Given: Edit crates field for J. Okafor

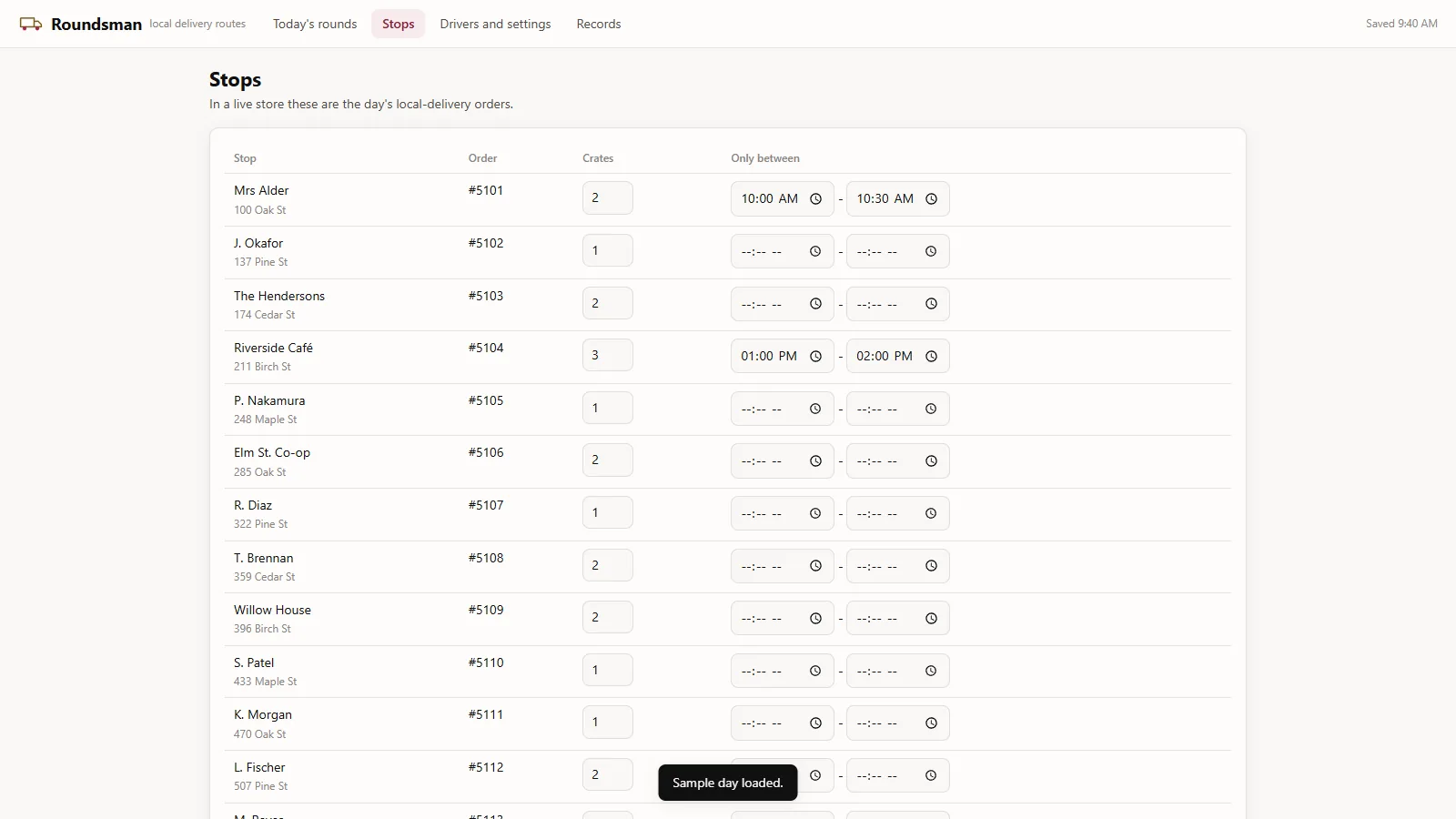Looking at the screenshot, I should [608, 251].
